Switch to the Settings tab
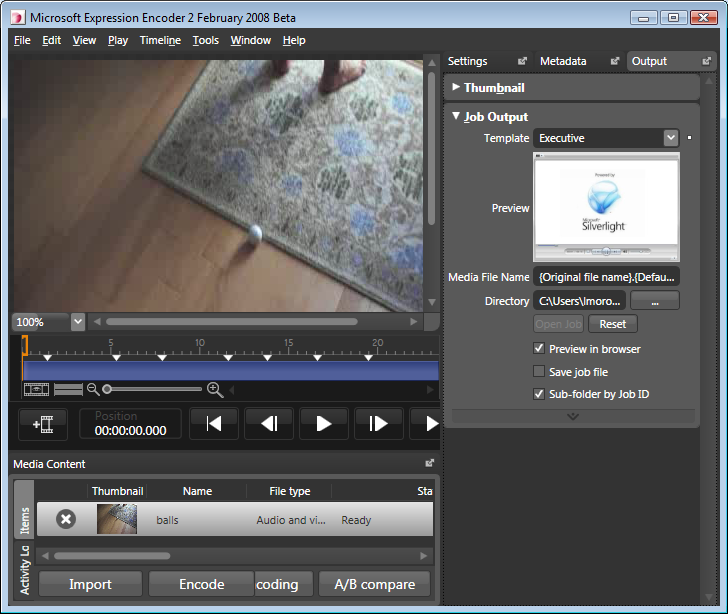The width and height of the screenshot is (728, 614). 468,61
